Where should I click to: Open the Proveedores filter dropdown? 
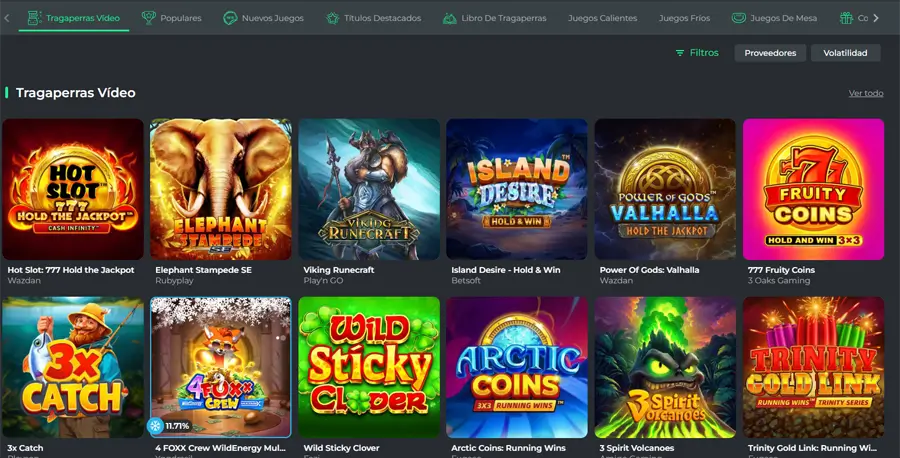(x=770, y=53)
